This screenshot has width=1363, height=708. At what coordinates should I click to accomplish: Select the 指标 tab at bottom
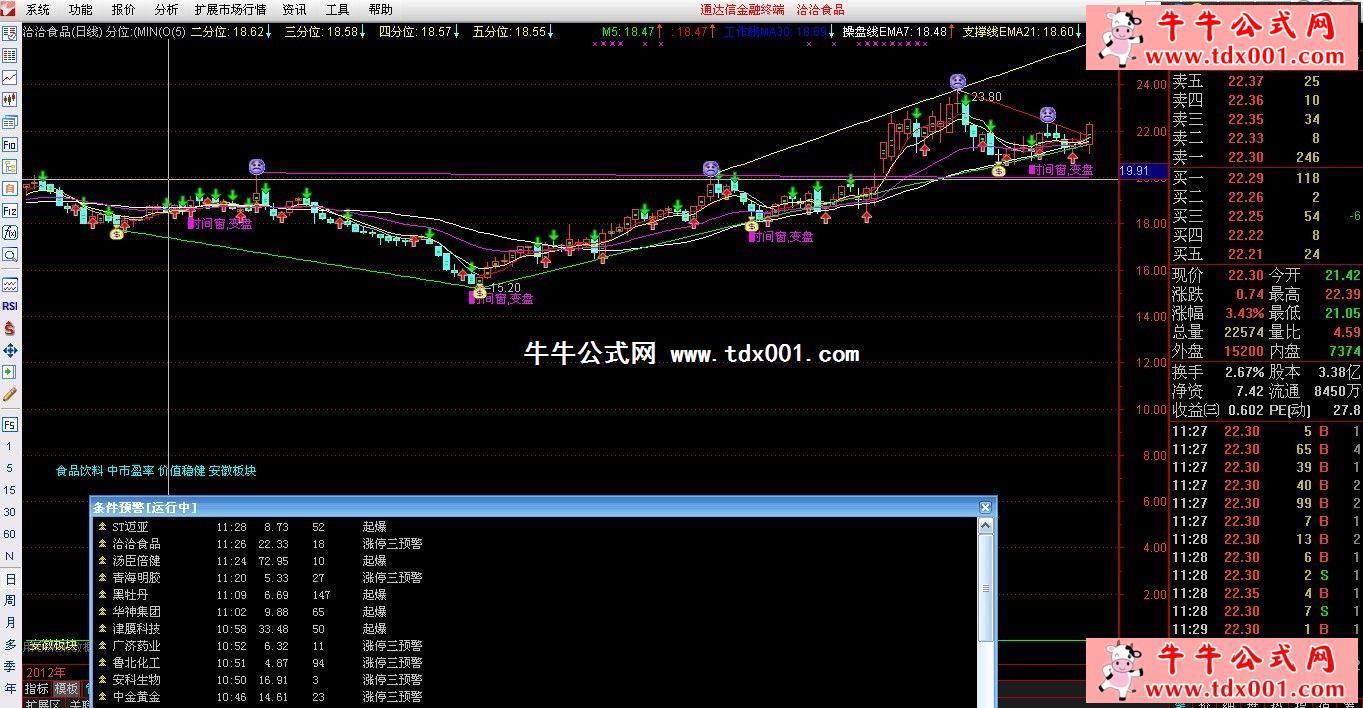(37, 689)
